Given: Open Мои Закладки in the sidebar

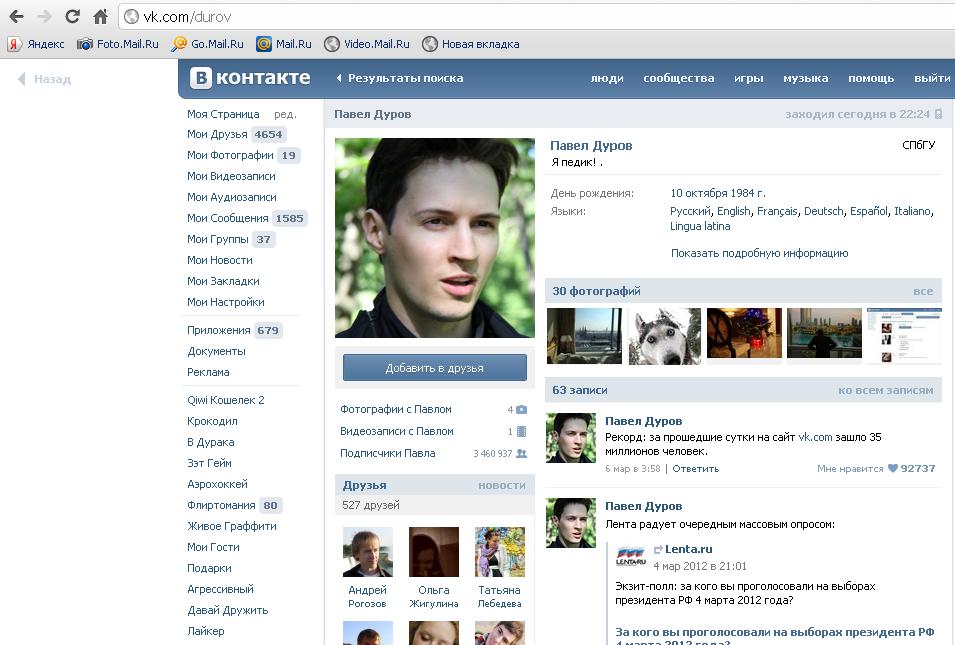Looking at the screenshot, I should tap(224, 281).
